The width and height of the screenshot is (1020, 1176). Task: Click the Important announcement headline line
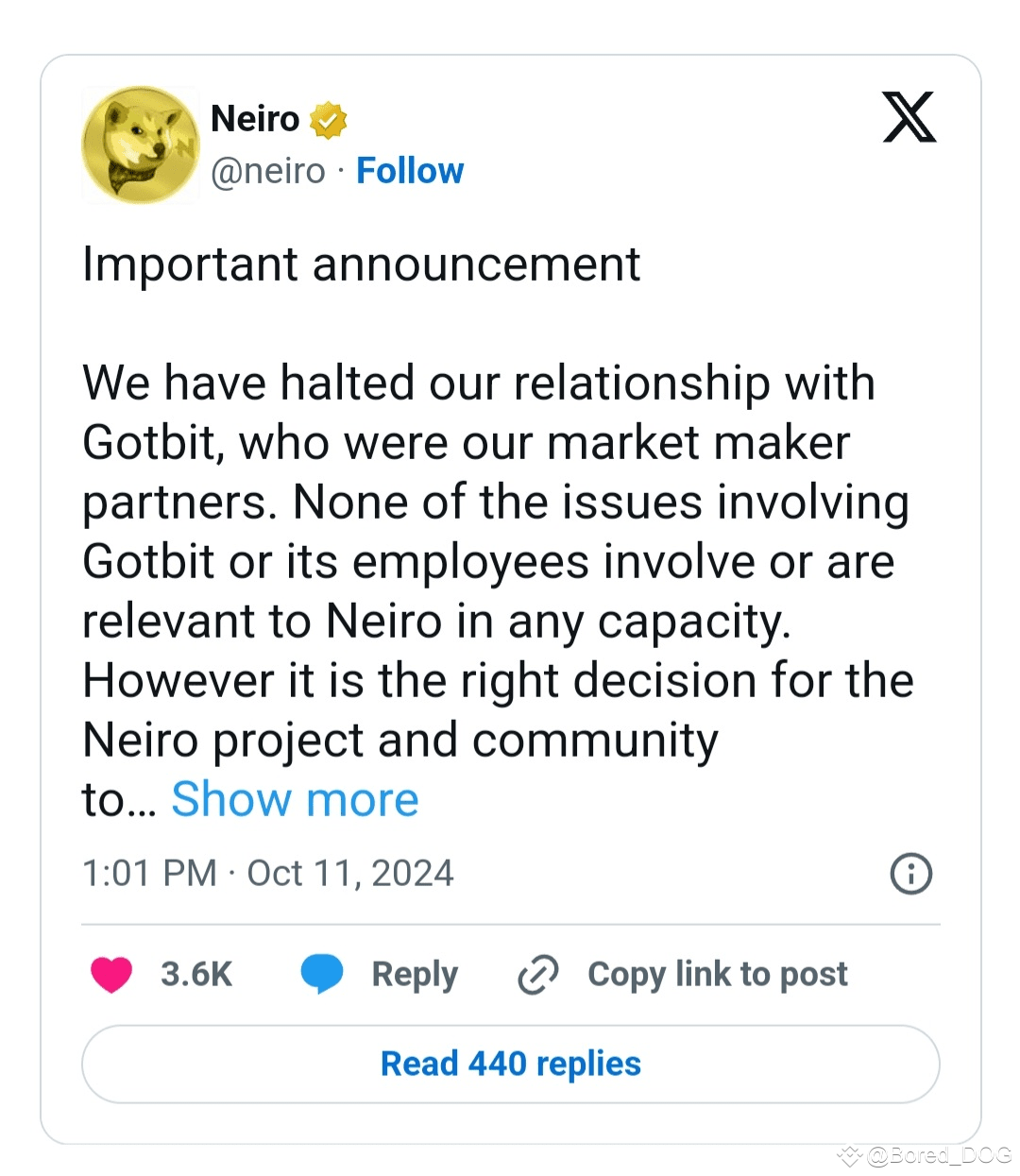(362, 264)
